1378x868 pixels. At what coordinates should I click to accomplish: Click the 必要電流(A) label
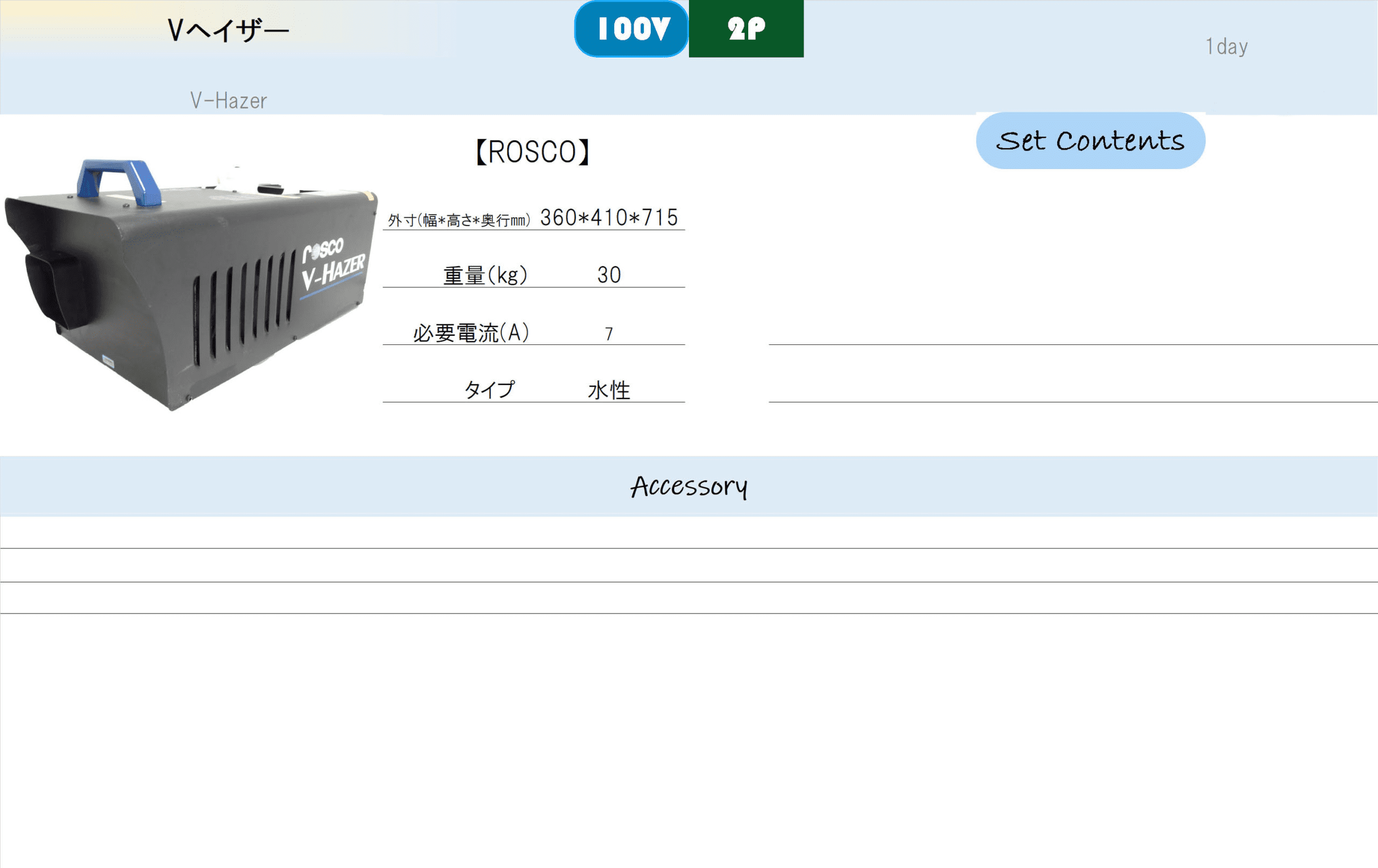coord(471,333)
